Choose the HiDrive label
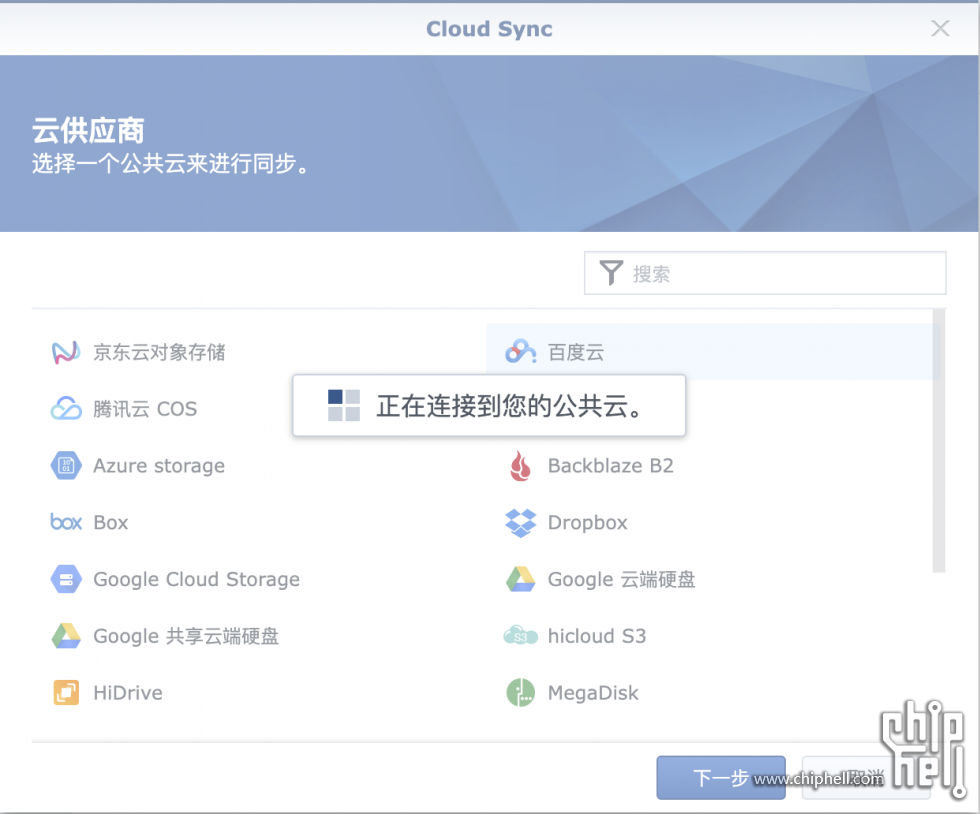This screenshot has height=814, width=980. [x=128, y=693]
